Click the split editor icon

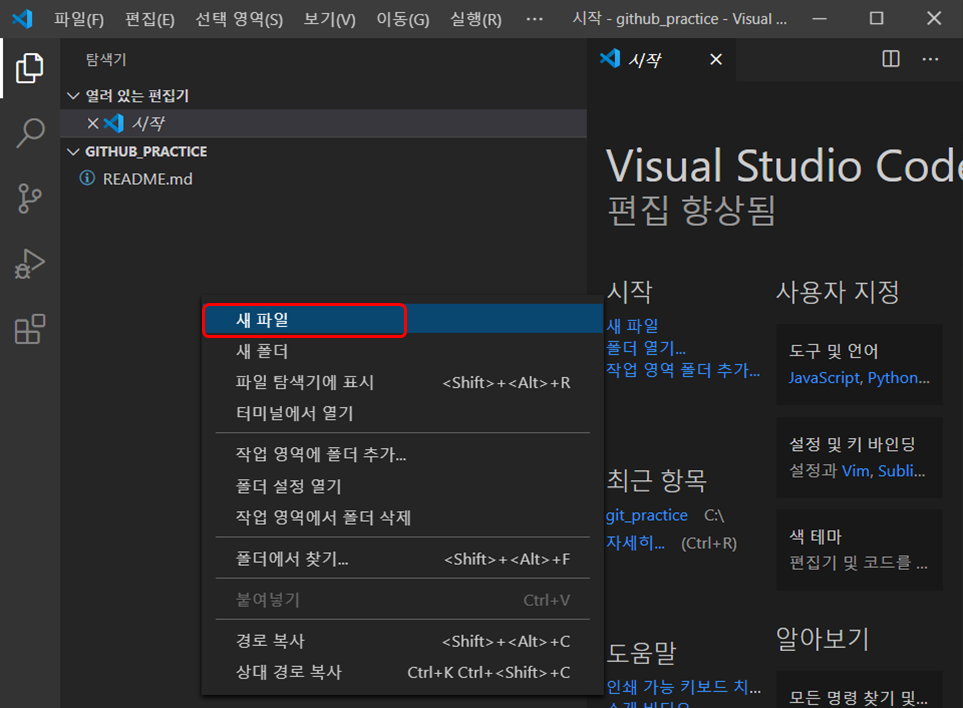tap(891, 59)
